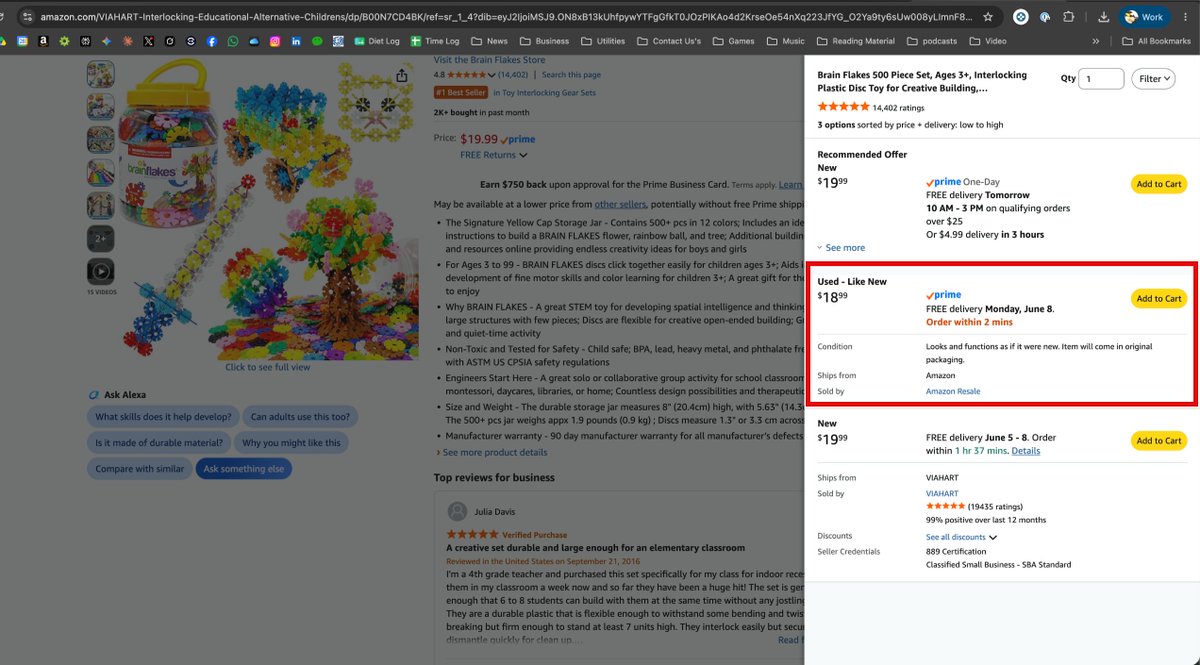Open the Chrome three-dot menu
This screenshot has width=1200, height=665.
[x=1186, y=17]
